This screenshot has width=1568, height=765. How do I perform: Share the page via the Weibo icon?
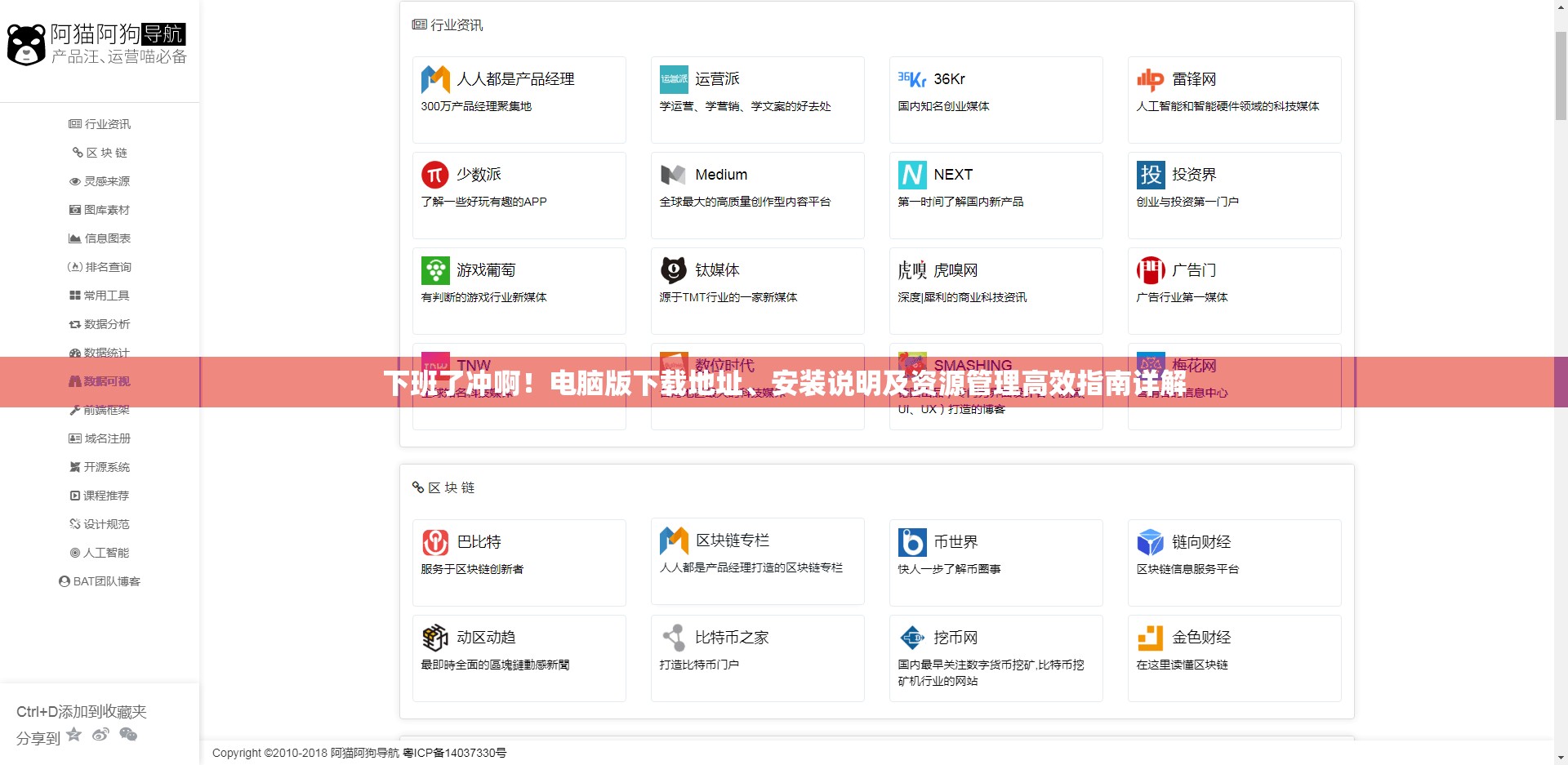pos(100,735)
